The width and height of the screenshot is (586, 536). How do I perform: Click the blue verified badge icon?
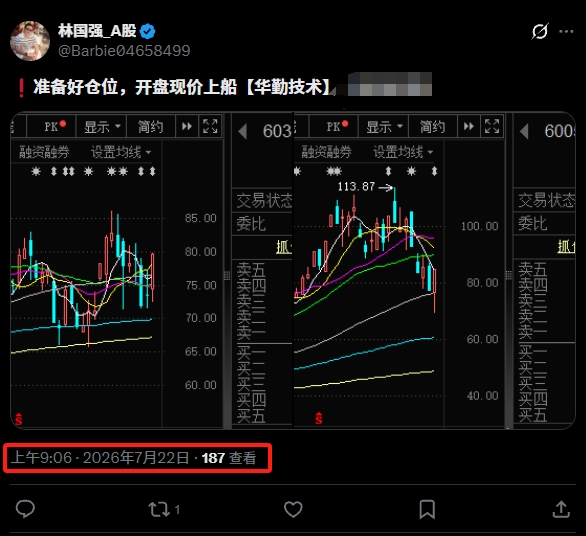(147, 31)
